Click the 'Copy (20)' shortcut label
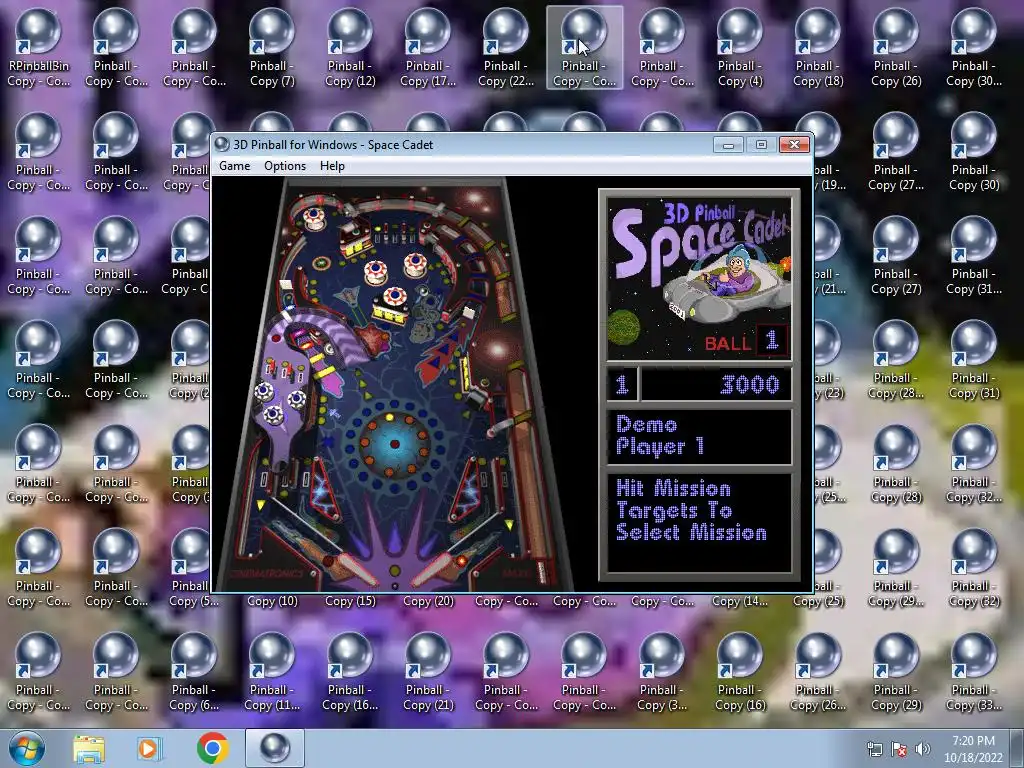The image size is (1024, 768). pos(428,601)
